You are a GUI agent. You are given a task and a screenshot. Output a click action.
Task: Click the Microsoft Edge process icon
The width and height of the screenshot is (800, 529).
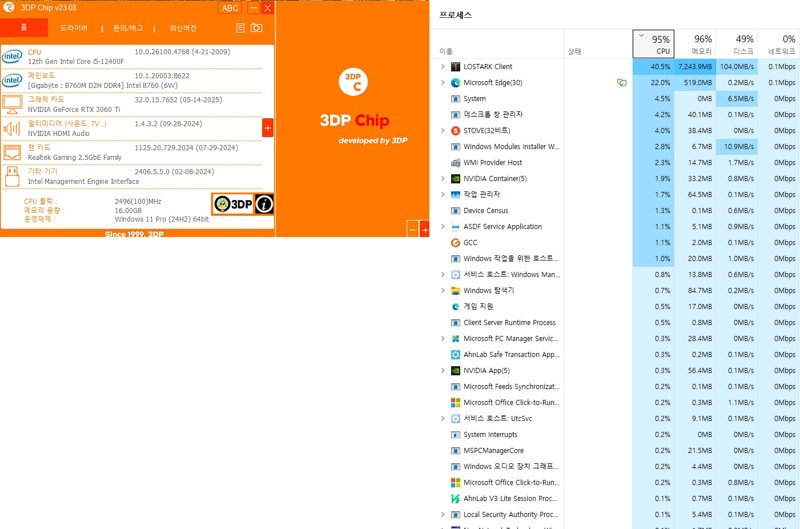point(456,83)
